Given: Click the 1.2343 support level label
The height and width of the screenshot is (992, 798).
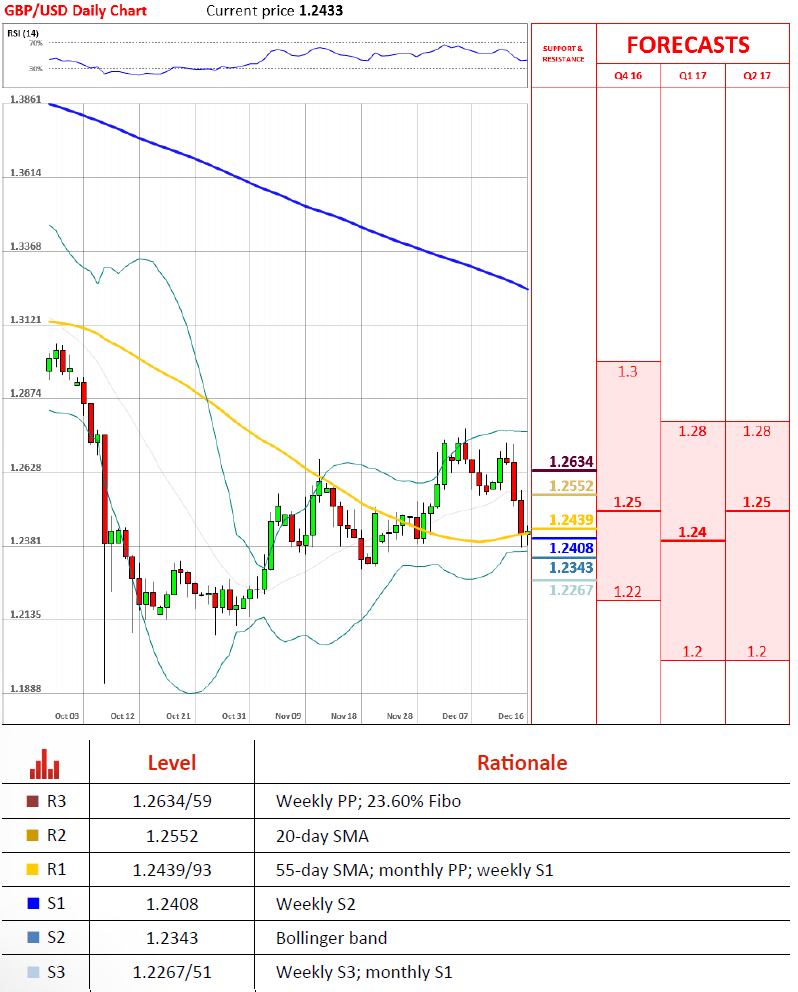Looking at the screenshot, I should pos(571,568).
